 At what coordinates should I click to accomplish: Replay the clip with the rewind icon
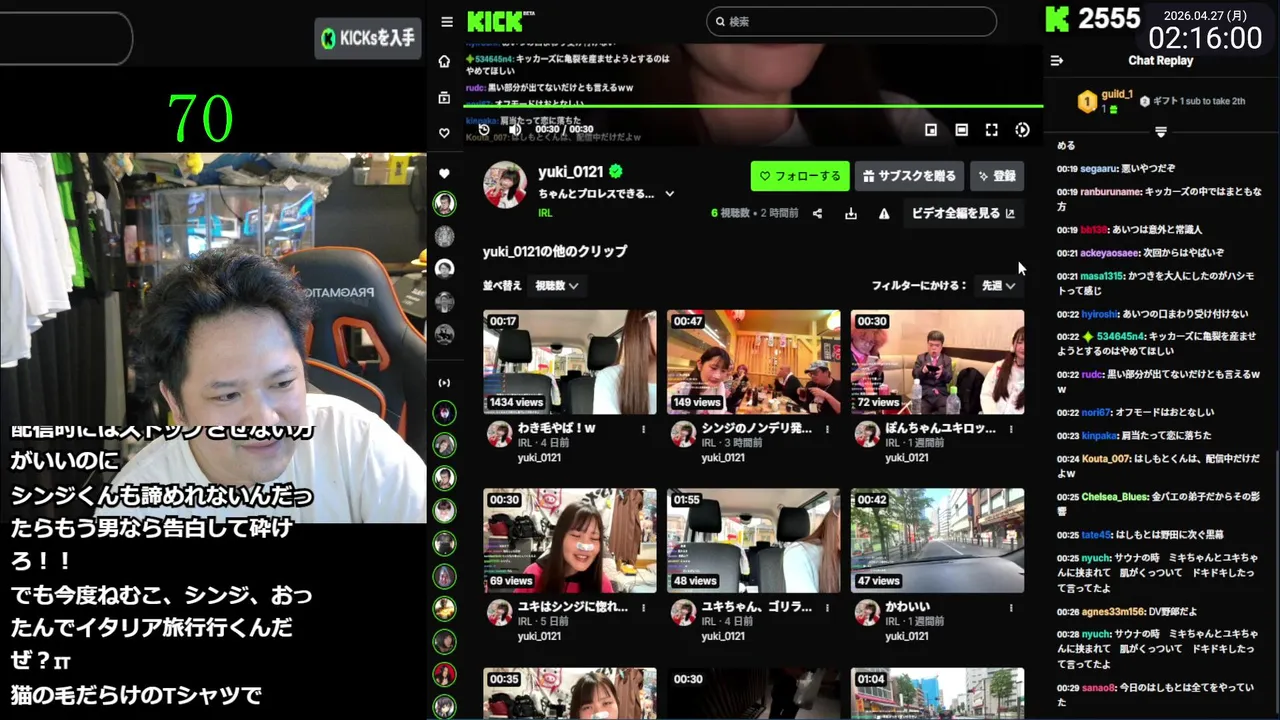tap(484, 129)
